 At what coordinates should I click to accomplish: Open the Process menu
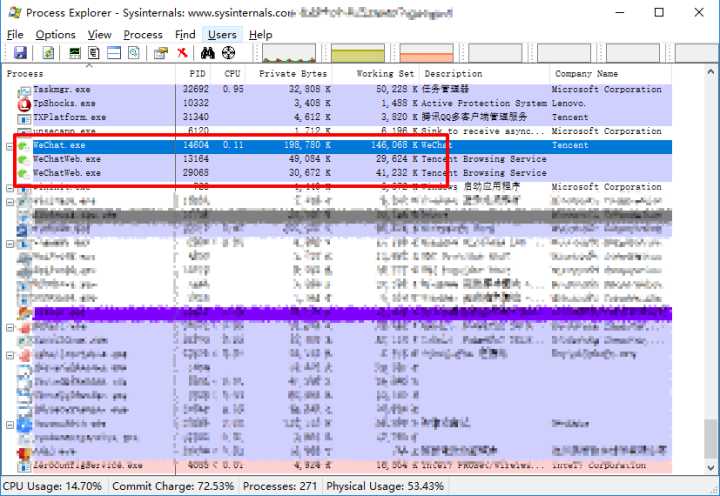(x=143, y=35)
